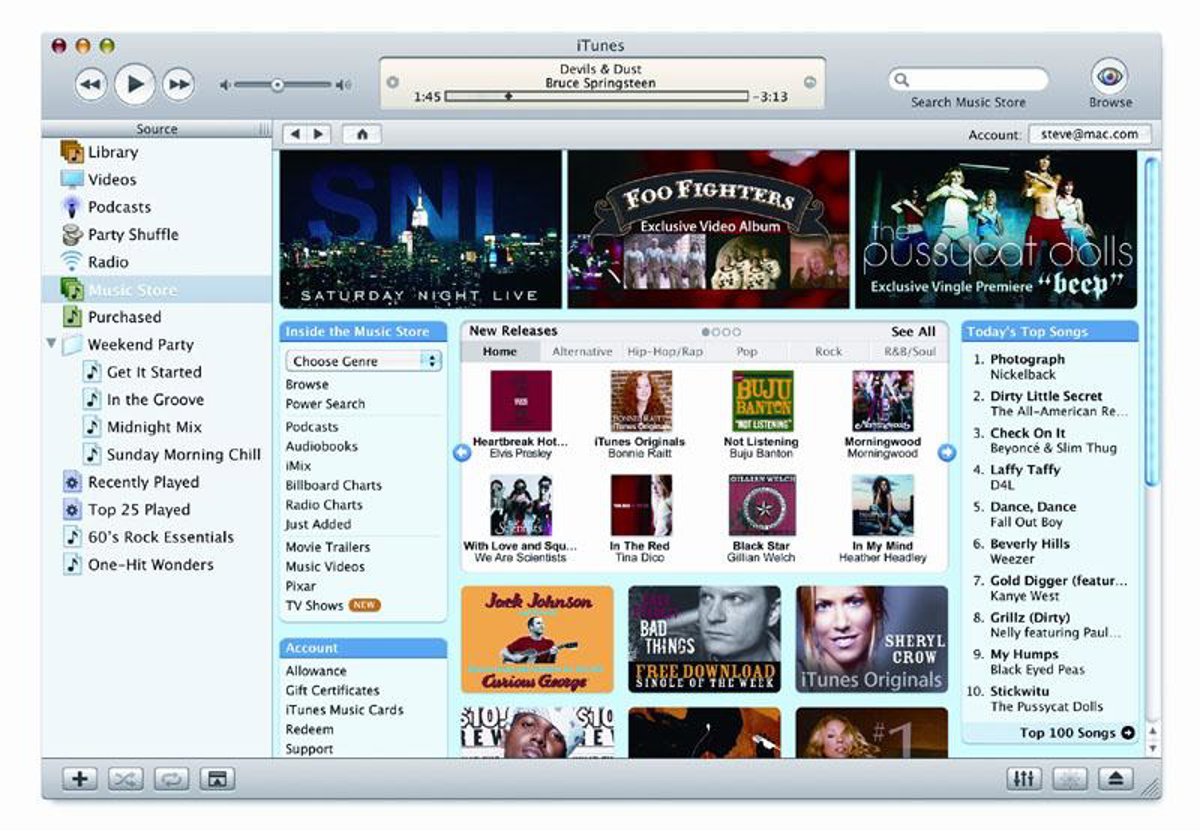Select the Rock tab in New Releases

[x=828, y=352]
